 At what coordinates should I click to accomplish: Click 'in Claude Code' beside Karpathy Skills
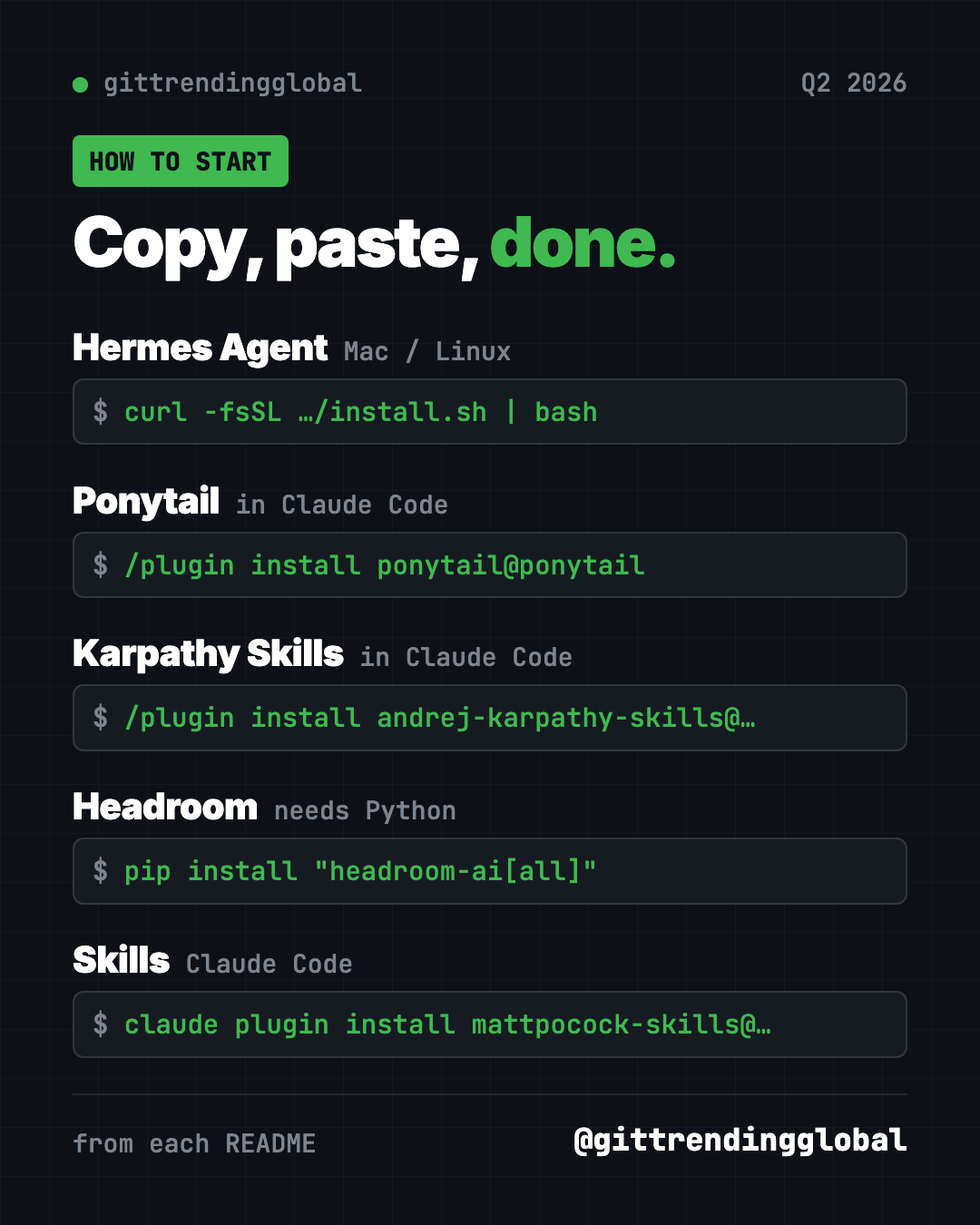pyautogui.click(x=466, y=658)
